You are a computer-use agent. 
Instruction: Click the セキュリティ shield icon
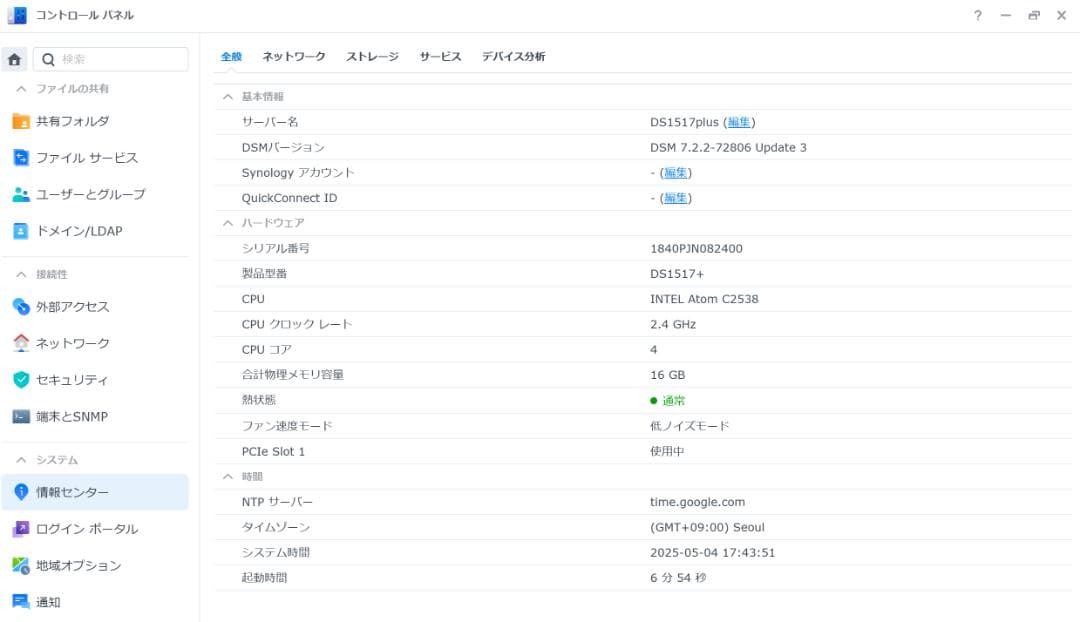[x=21, y=380]
